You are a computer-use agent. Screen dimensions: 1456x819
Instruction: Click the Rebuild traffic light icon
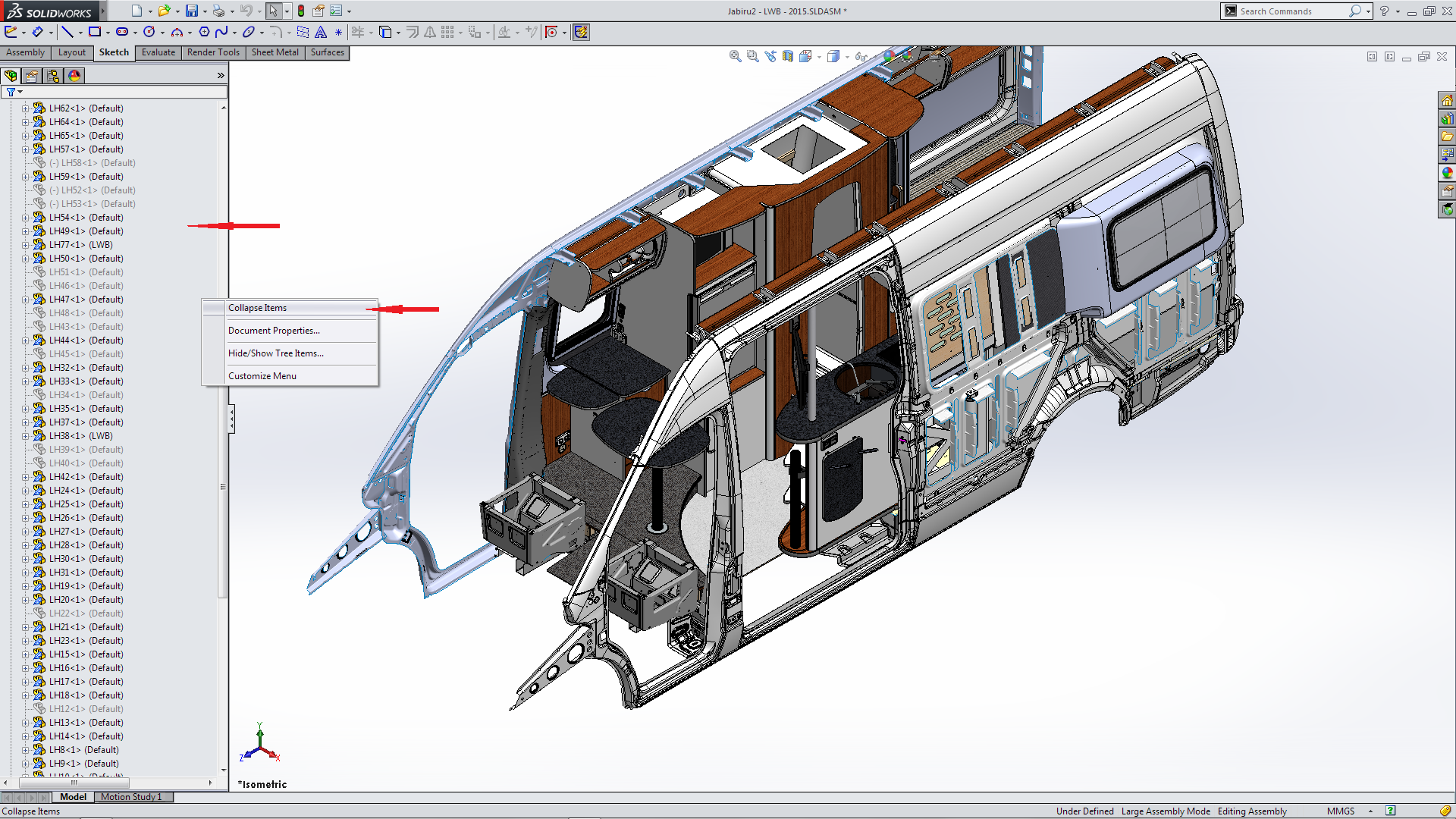click(301, 11)
